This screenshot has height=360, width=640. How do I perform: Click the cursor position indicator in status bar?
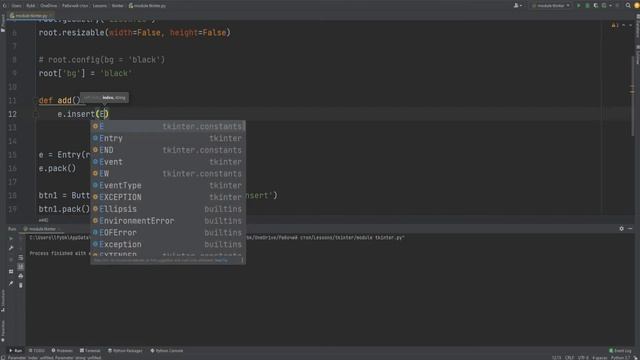click(557, 358)
